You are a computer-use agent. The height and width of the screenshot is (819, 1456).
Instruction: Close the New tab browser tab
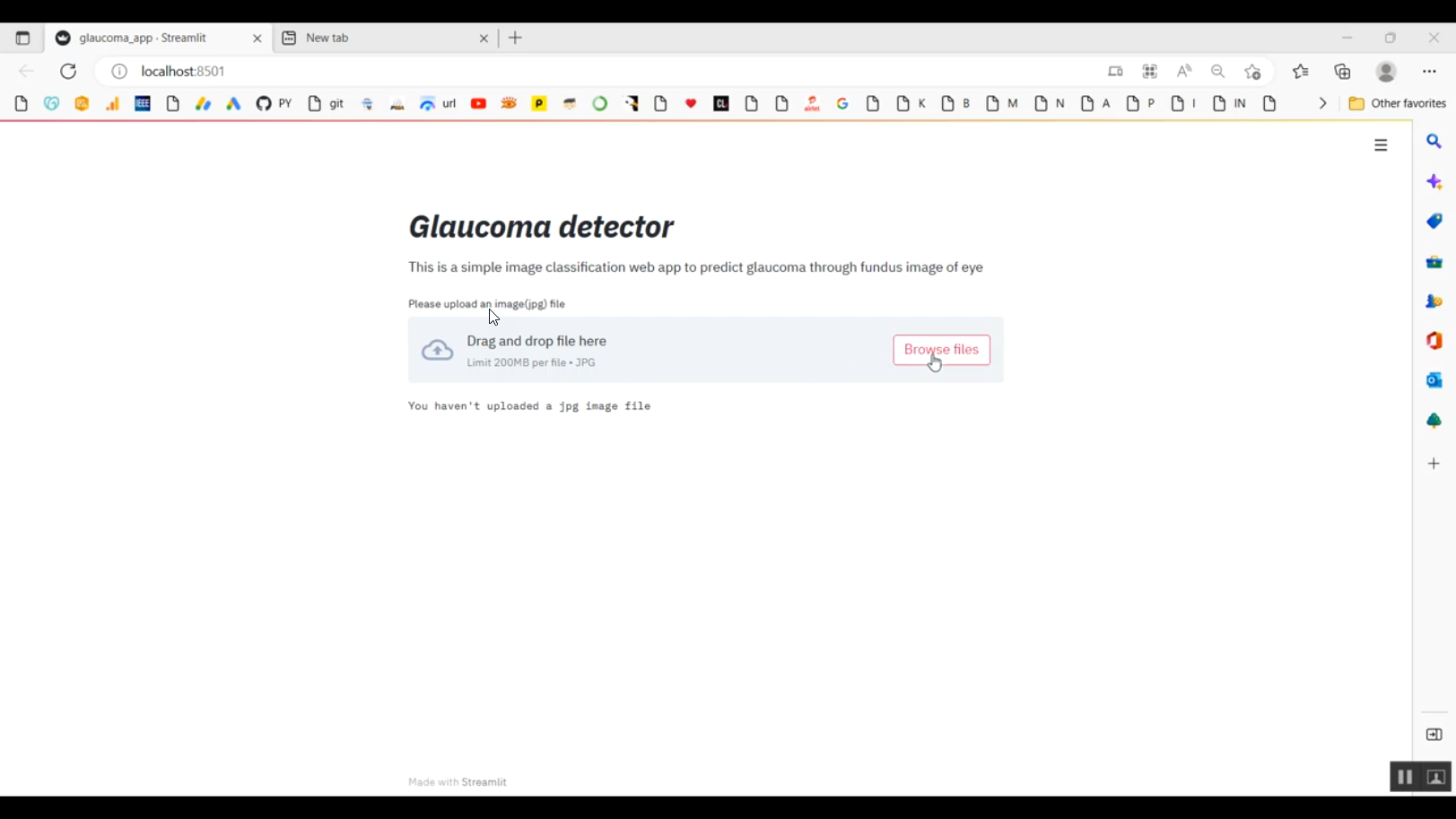coord(484,39)
